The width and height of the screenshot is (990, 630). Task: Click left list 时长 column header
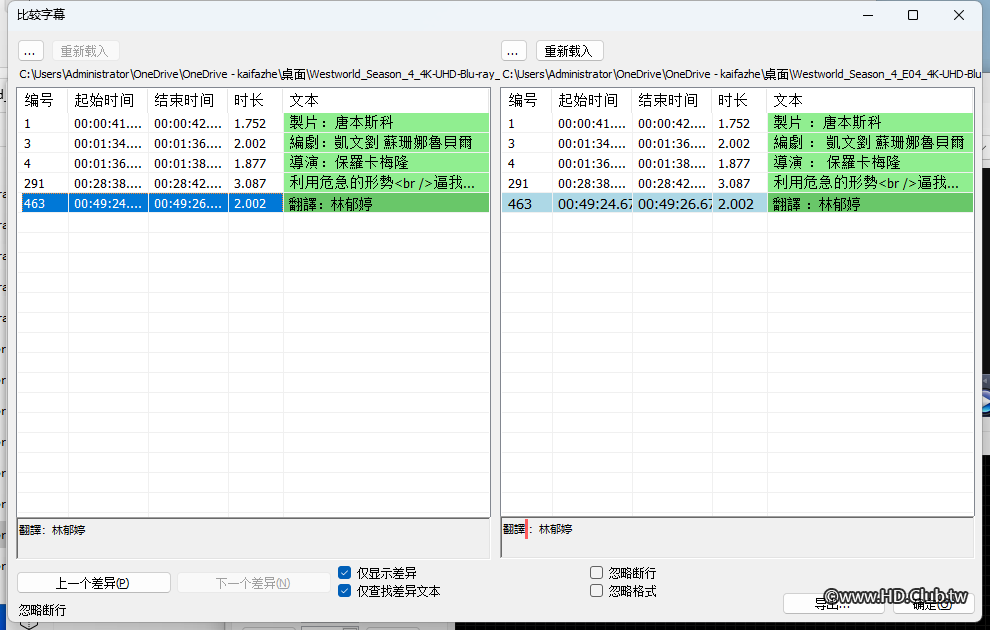tap(256, 100)
